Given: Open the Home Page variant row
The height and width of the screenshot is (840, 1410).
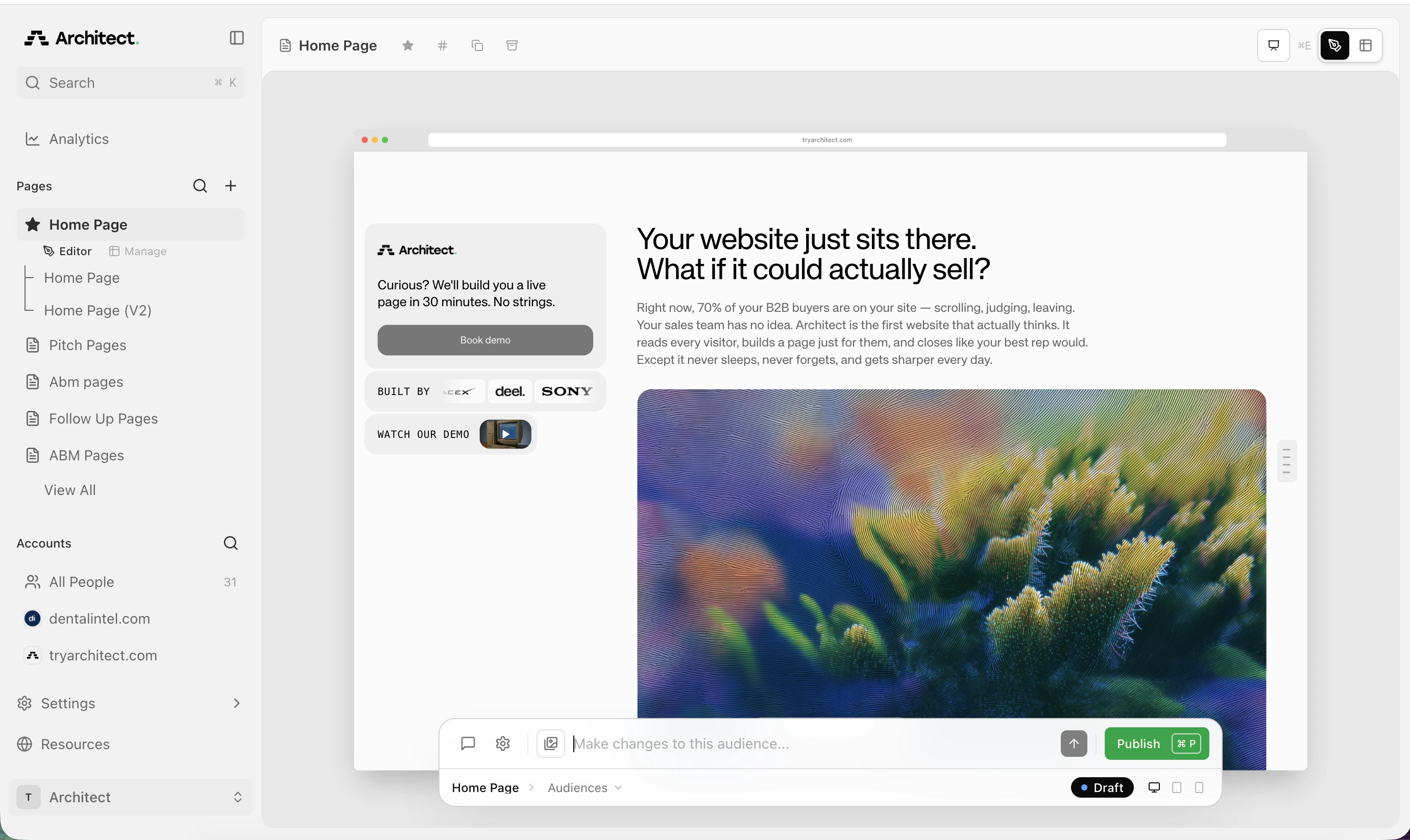Looking at the screenshot, I should click(x=82, y=278).
